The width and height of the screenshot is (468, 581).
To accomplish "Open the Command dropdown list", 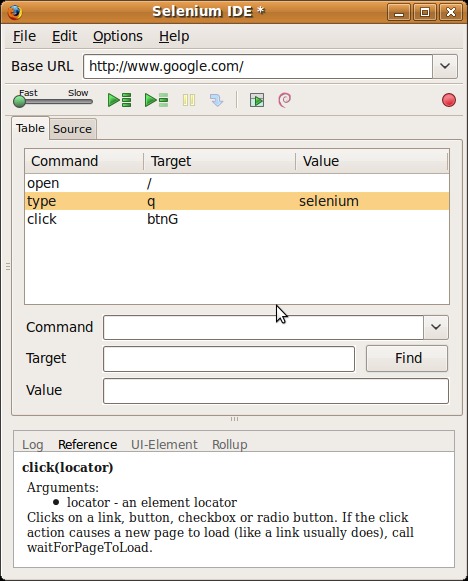I will (436, 327).
